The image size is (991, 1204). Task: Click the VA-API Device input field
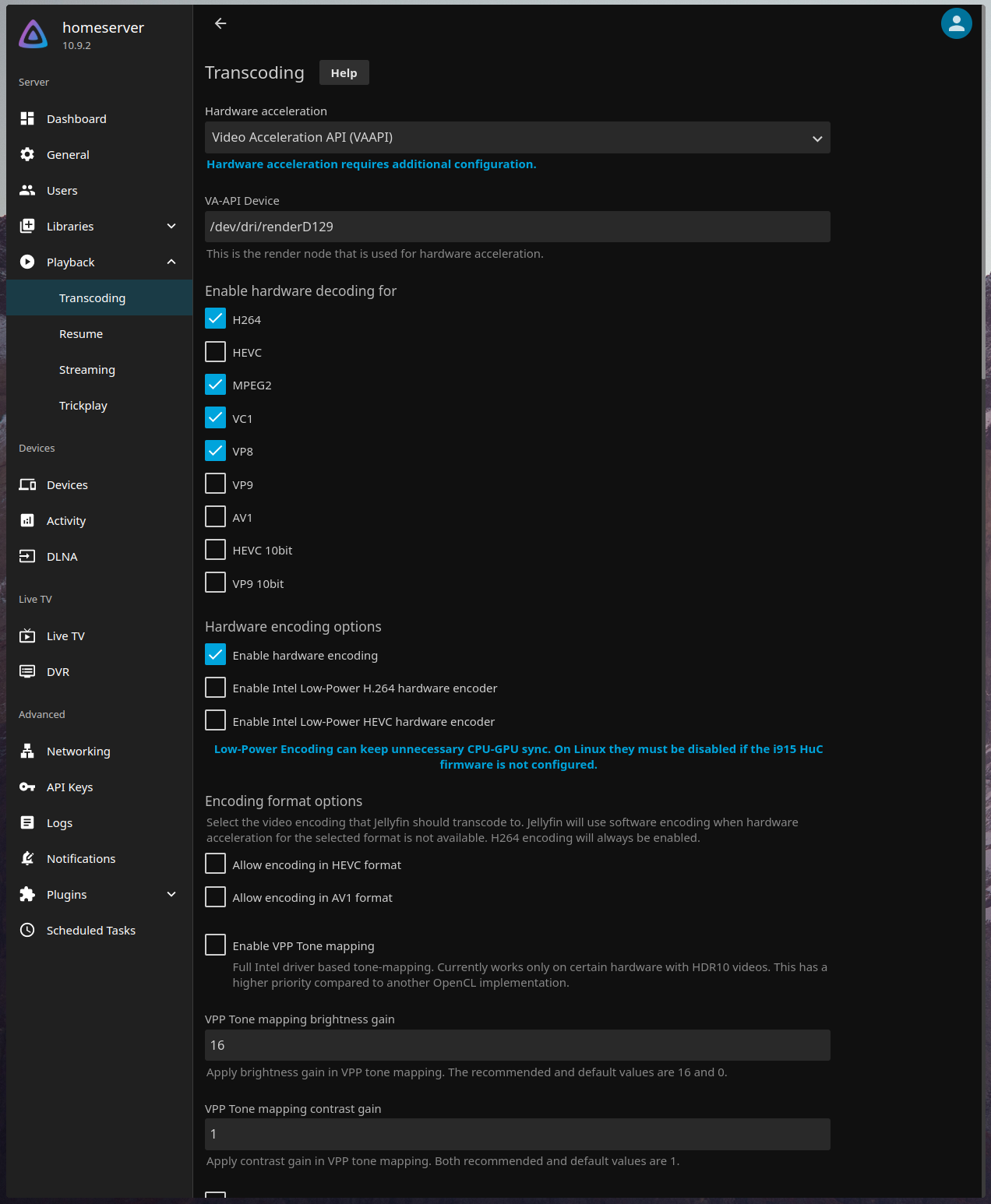517,227
